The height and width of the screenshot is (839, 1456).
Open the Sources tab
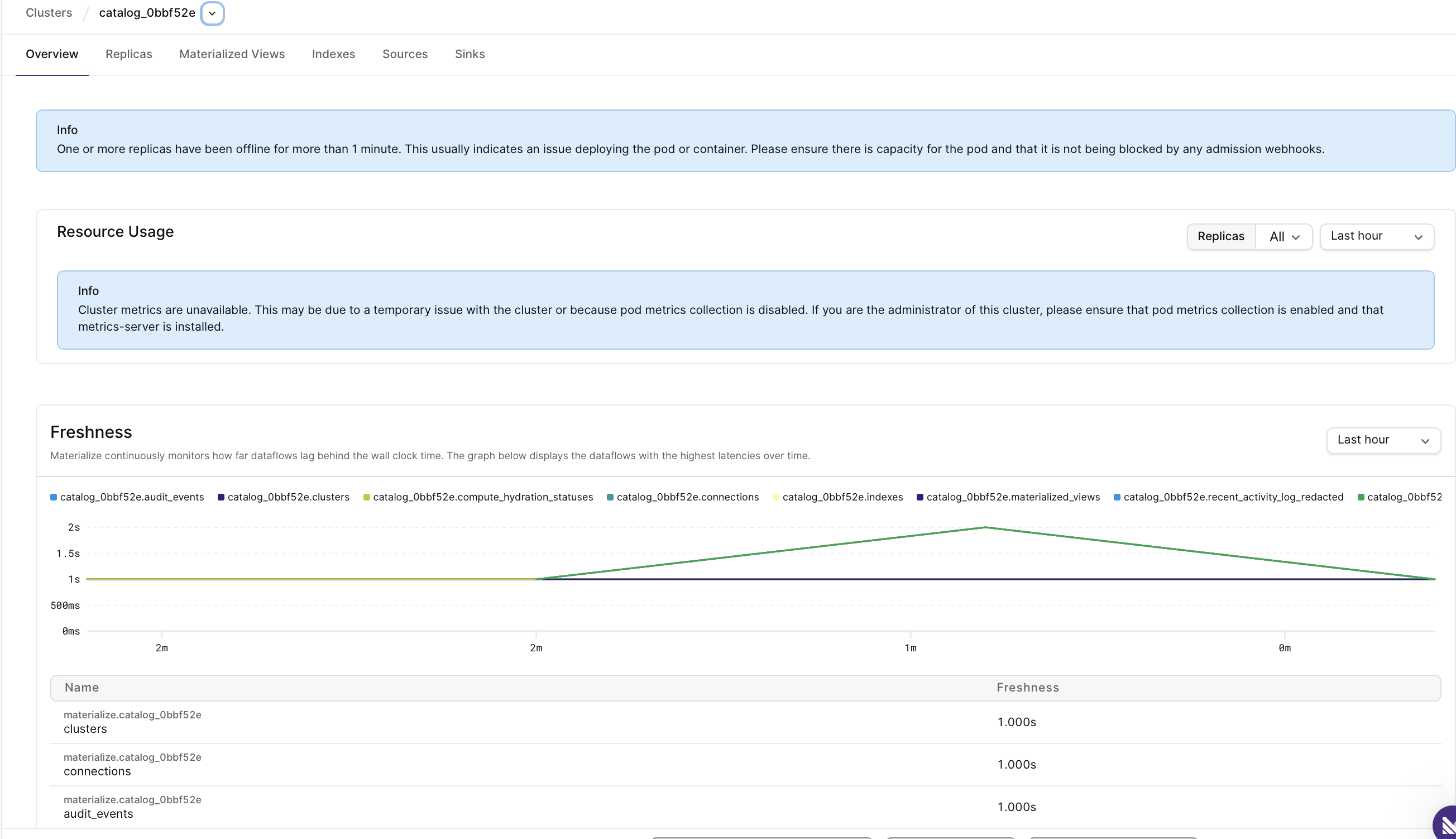(405, 54)
